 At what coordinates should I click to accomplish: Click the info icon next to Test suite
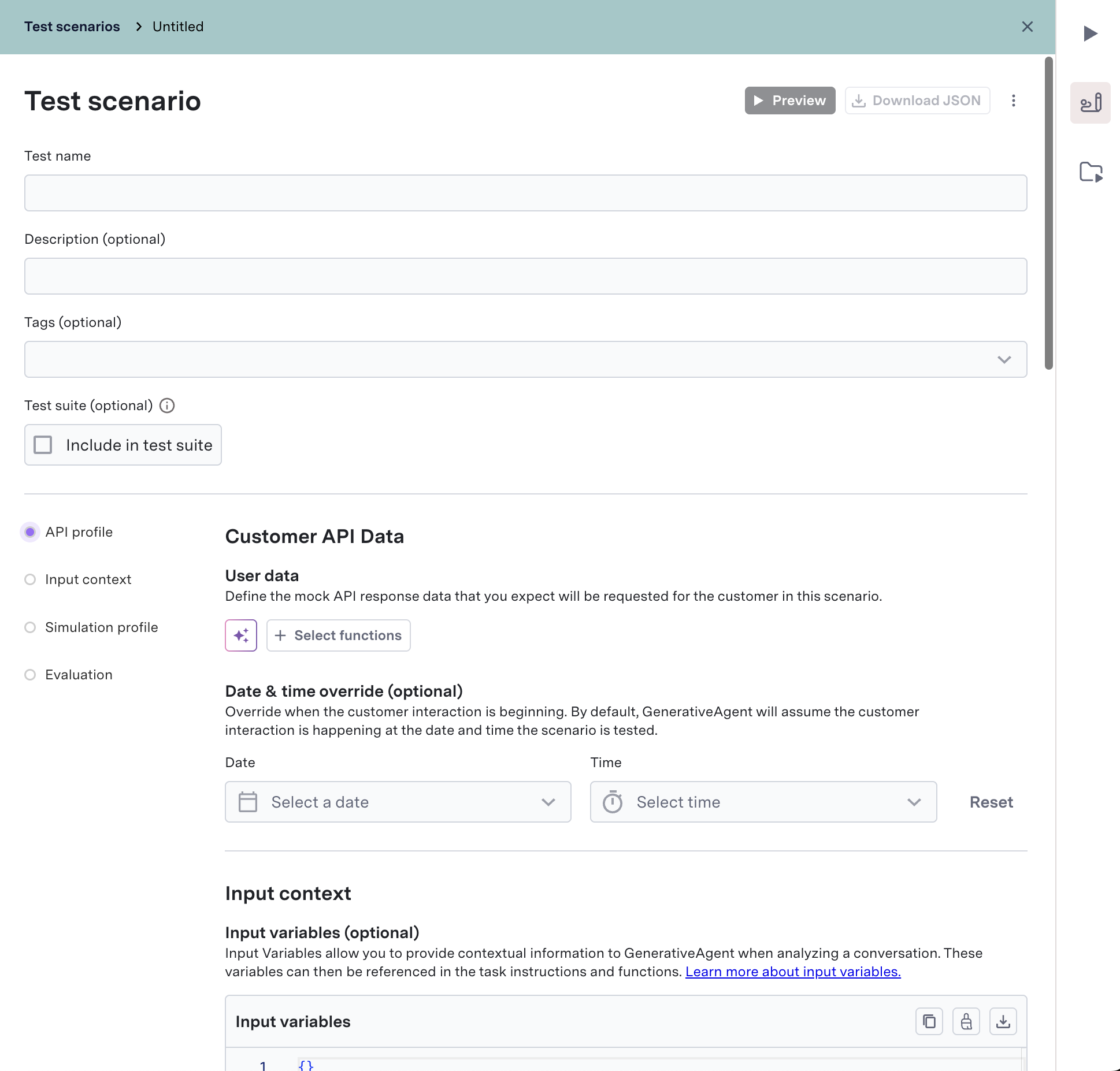[x=167, y=406]
